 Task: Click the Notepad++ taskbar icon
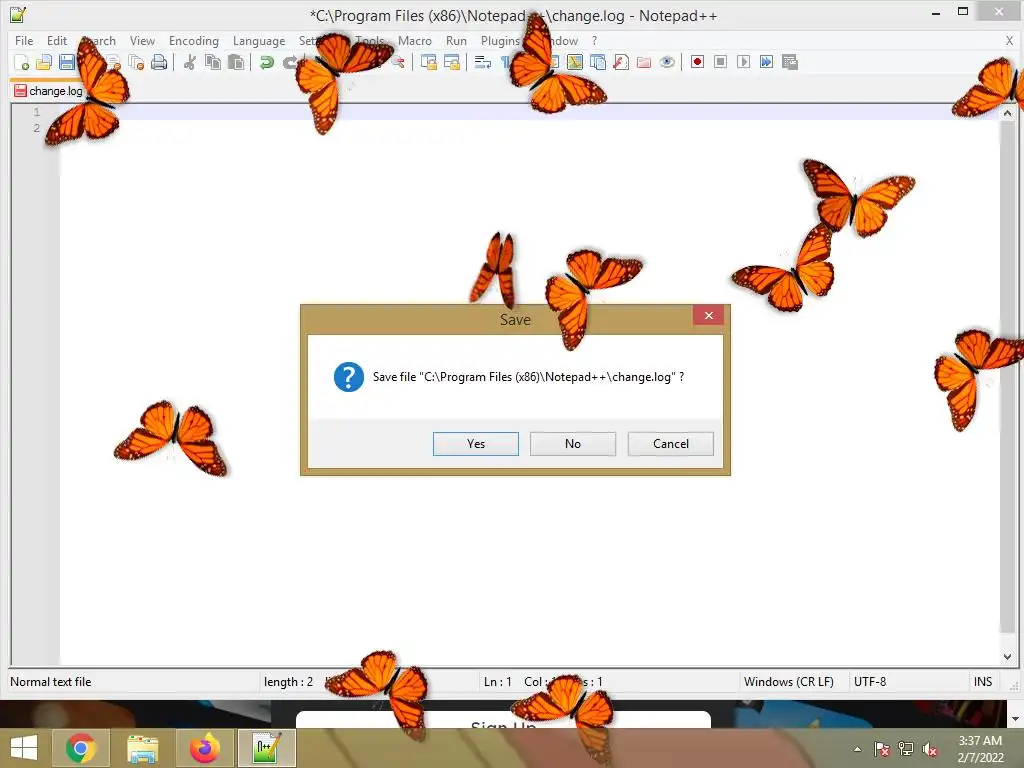[x=267, y=748]
